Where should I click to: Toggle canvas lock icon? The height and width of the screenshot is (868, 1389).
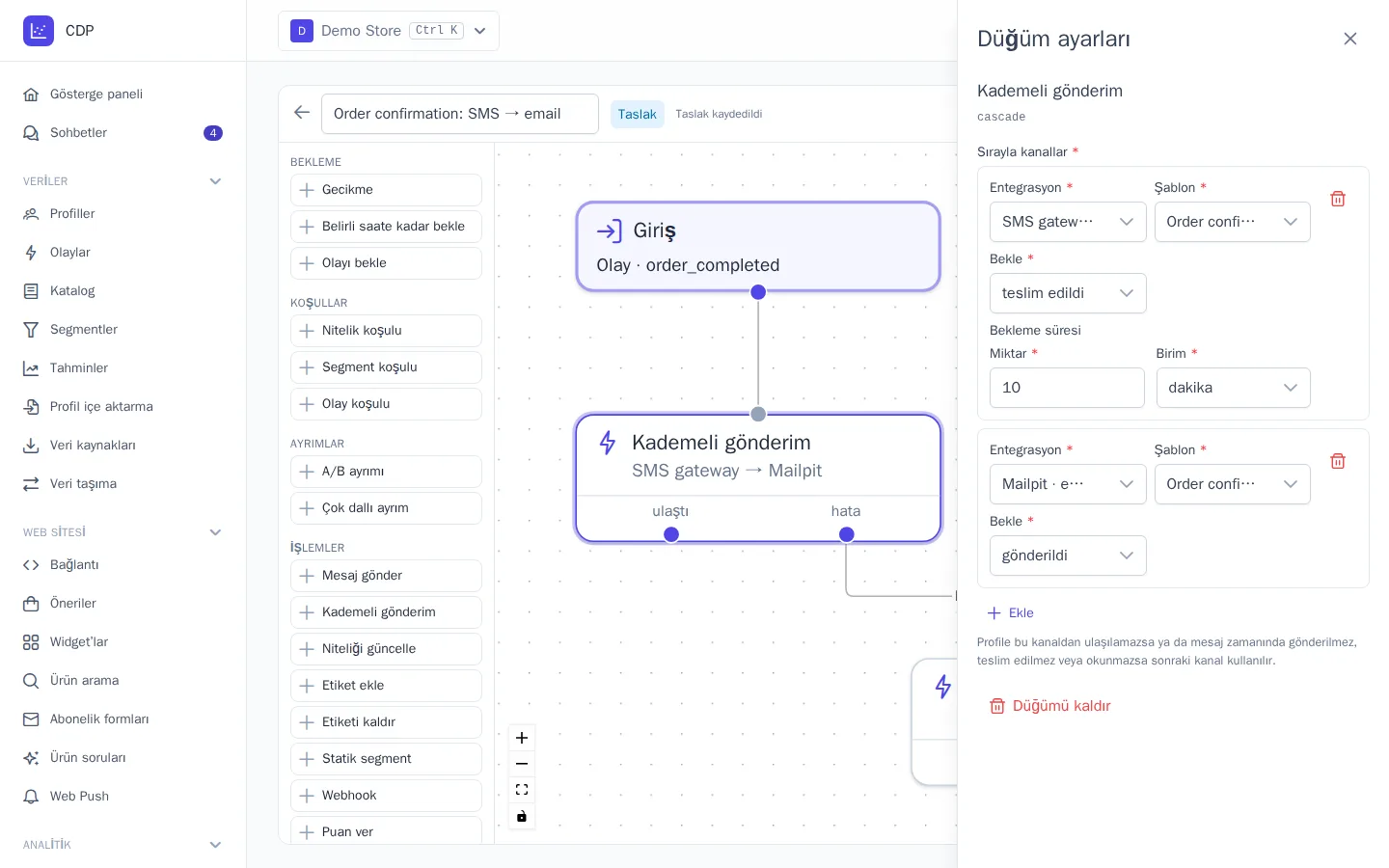click(x=522, y=816)
